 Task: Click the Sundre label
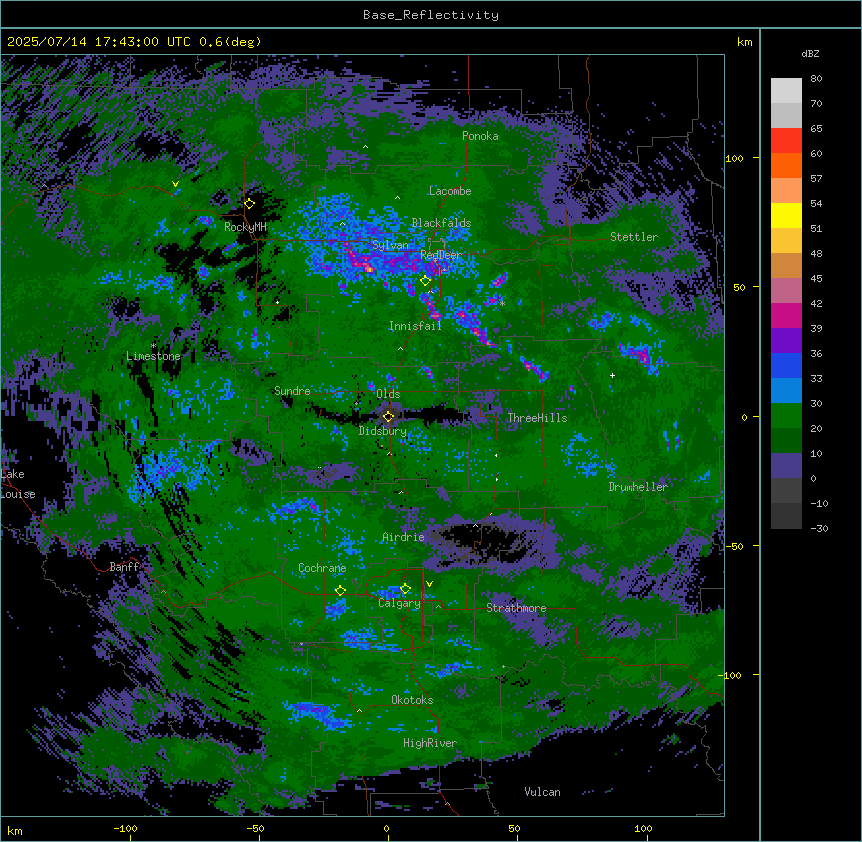(x=292, y=391)
